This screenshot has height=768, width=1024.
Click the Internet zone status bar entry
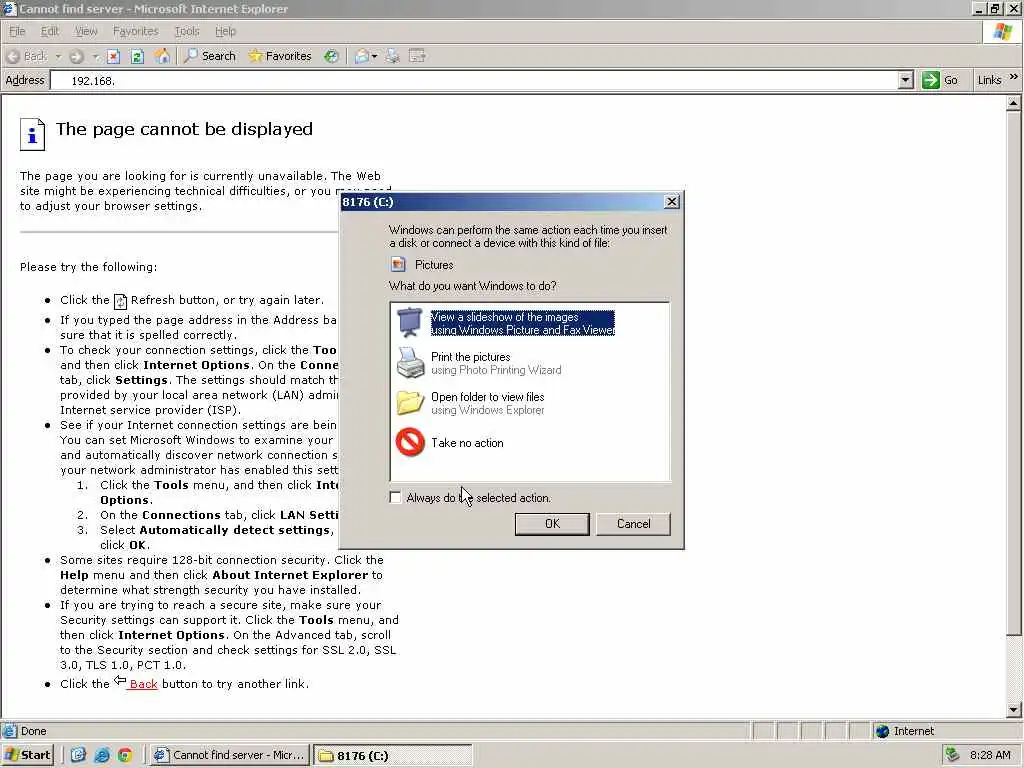[904, 731]
